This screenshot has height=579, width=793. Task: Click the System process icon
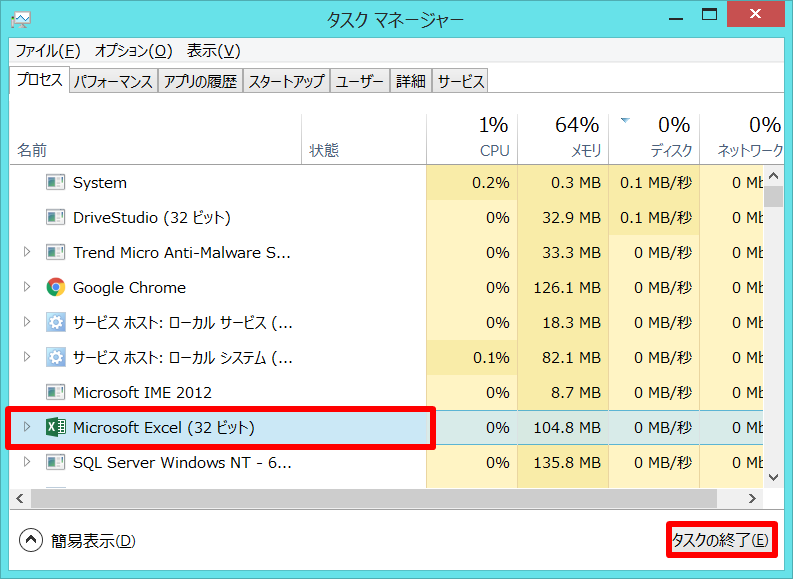click(x=56, y=182)
